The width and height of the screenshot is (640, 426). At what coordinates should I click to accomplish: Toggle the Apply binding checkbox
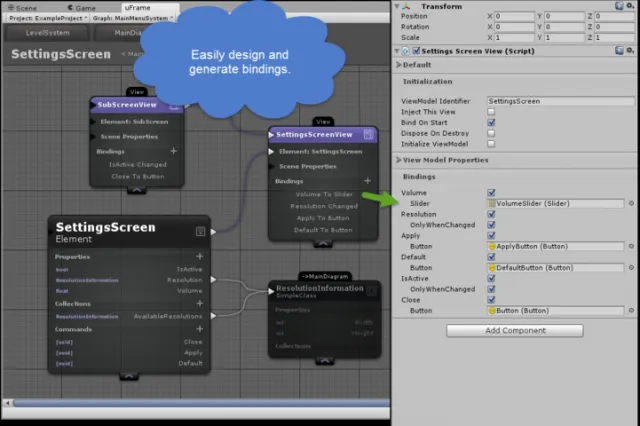click(x=491, y=235)
